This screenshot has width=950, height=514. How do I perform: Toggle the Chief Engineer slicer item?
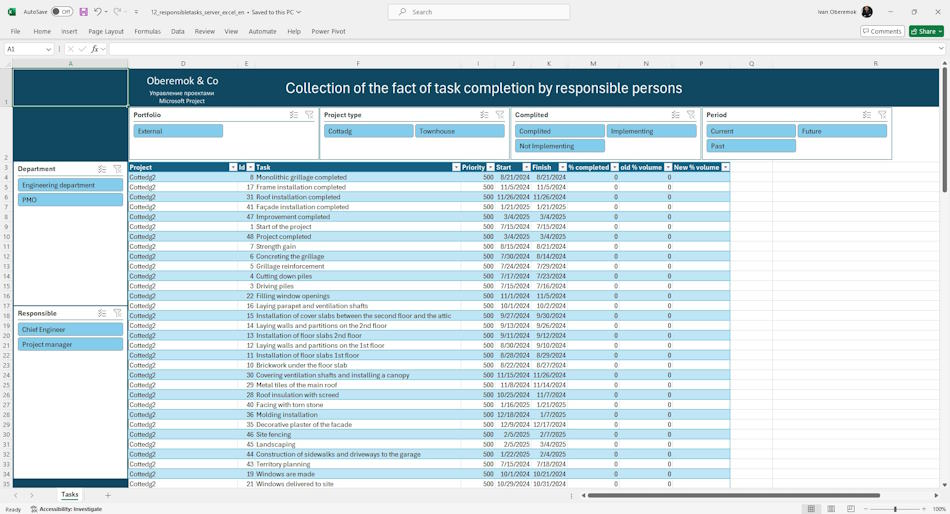tap(70, 329)
